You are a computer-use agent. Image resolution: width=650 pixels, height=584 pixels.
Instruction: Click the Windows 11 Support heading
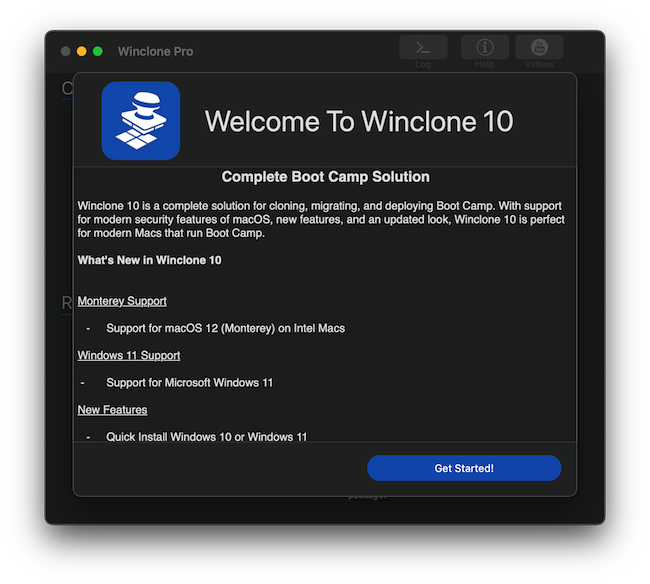[129, 355]
